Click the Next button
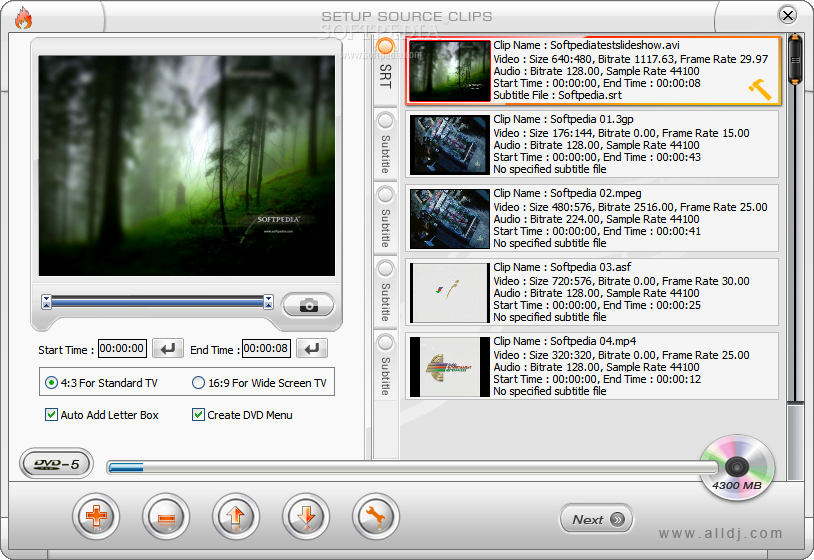Screen dimensions: 814x560 click(596, 519)
